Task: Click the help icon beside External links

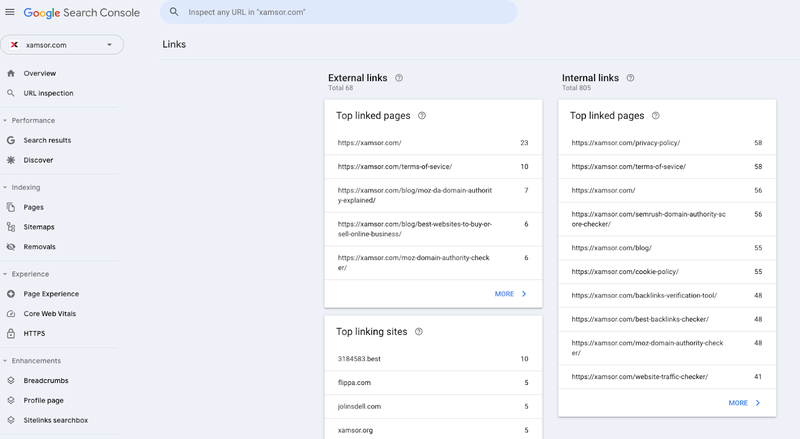Action: 399,78
